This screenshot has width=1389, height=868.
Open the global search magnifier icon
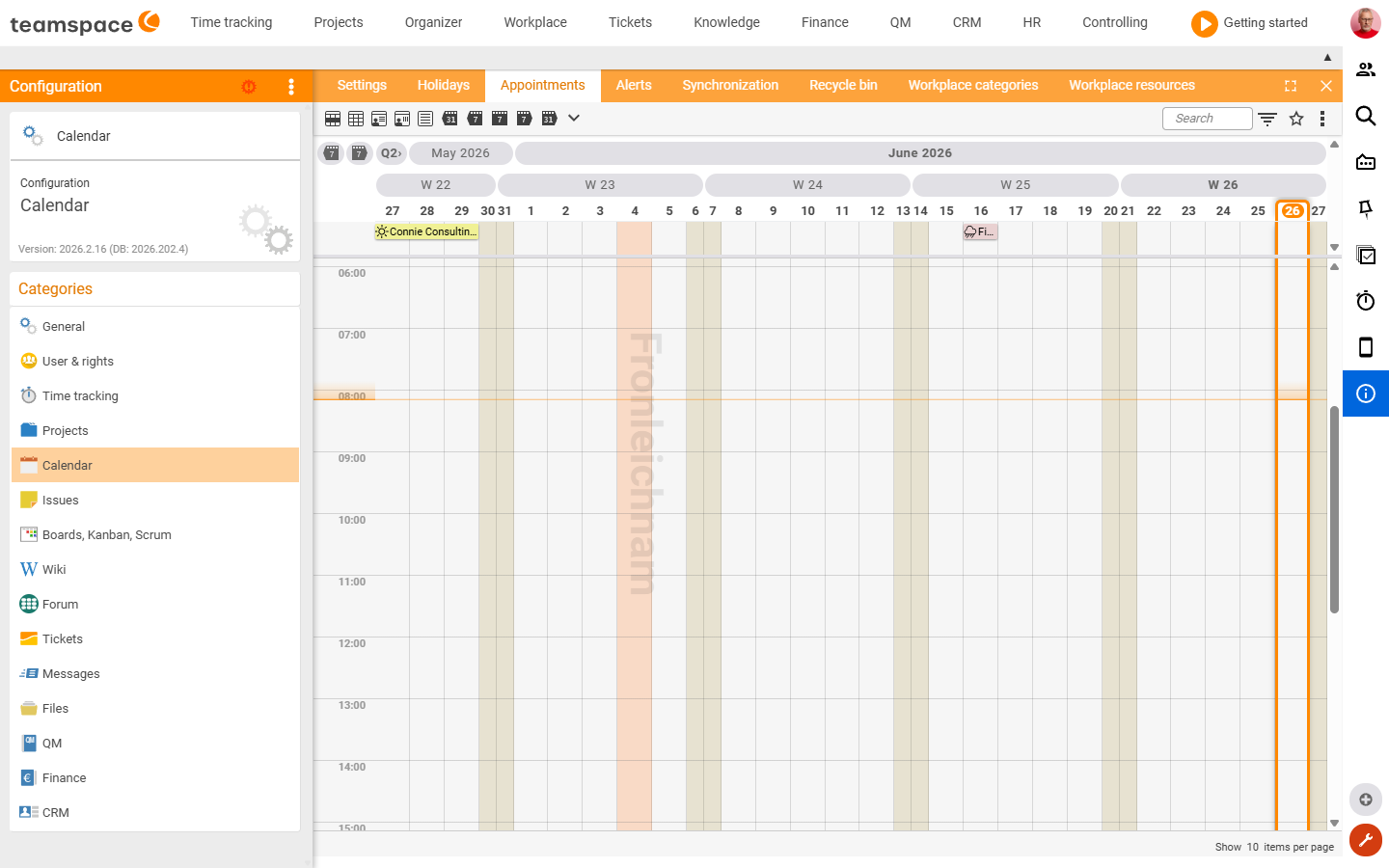pyautogui.click(x=1366, y=116)
